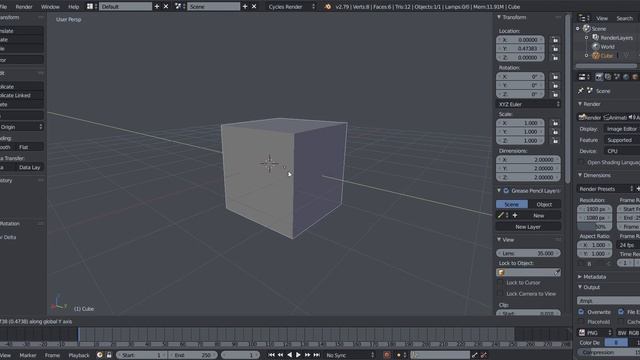
Task: Collapse the Output panel
Action: (x=580, y=287)
